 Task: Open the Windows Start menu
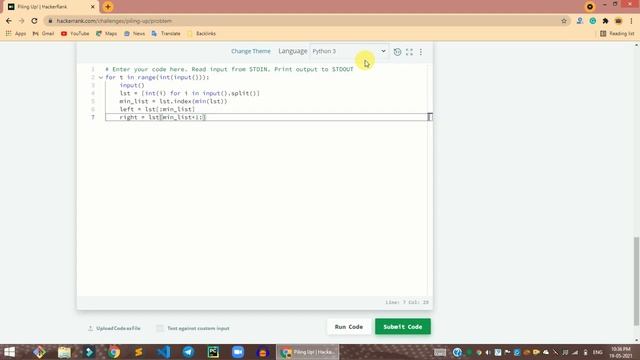click(9, 352)
